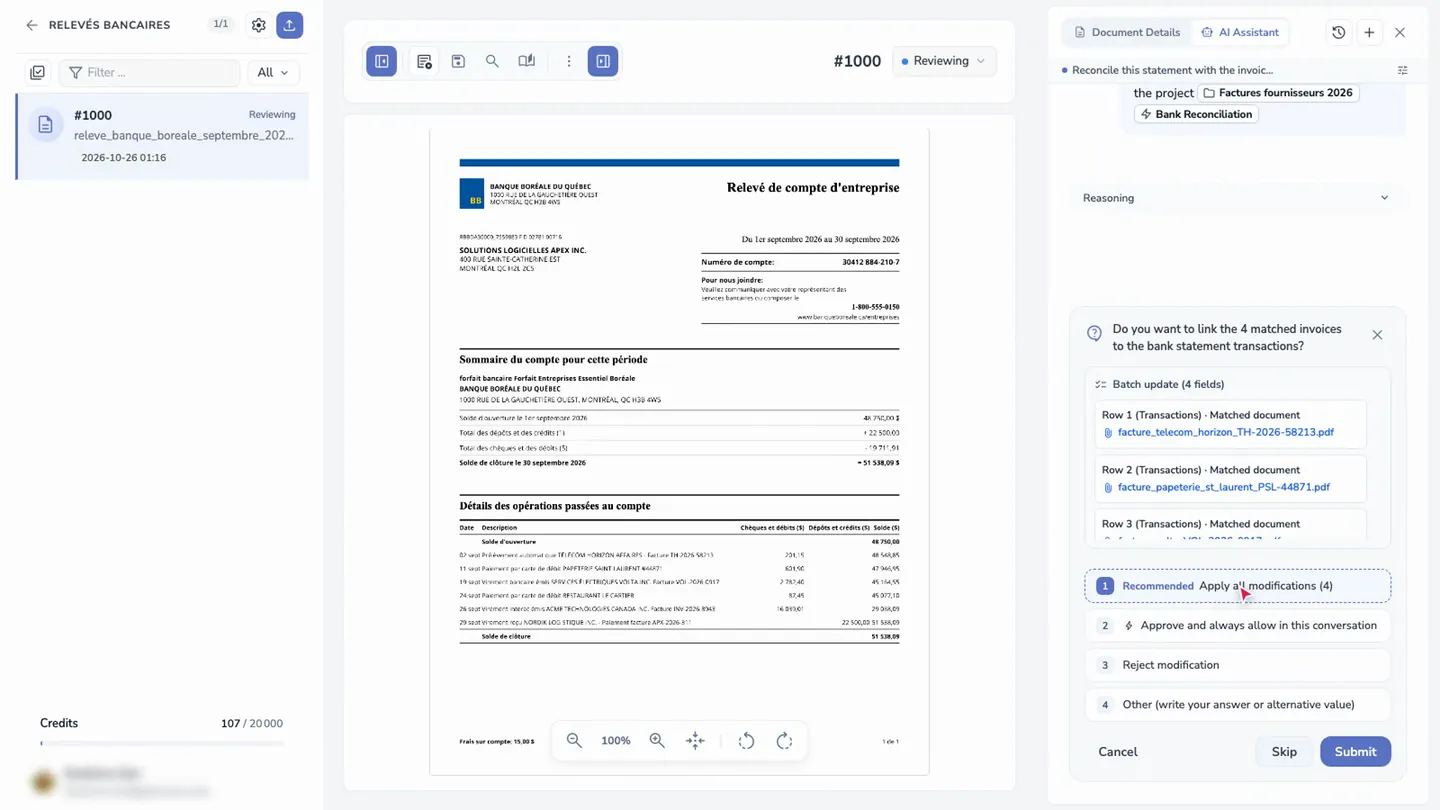Open the Reviewing status dropdown
The height and width of the screenshot is (810, 1440).
pyautogui.click(x=944, y=61)
